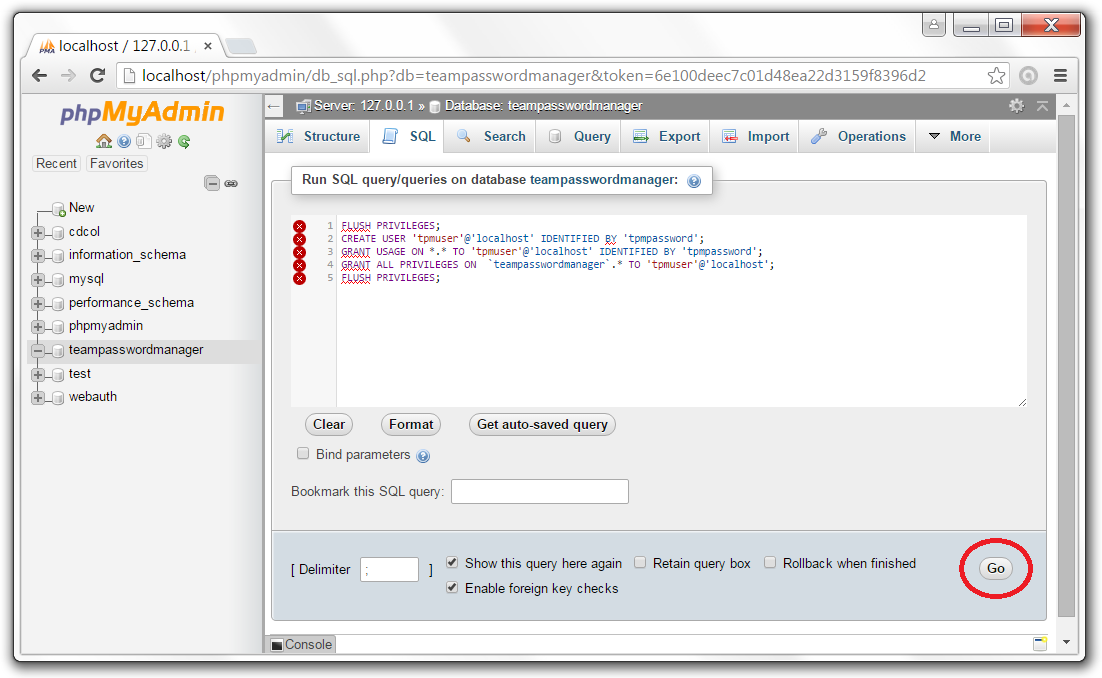Hide the navigation panel with left arrow
Image resolution: width=1102 pixels, height=678 pixels.
[x=274, y=106]
